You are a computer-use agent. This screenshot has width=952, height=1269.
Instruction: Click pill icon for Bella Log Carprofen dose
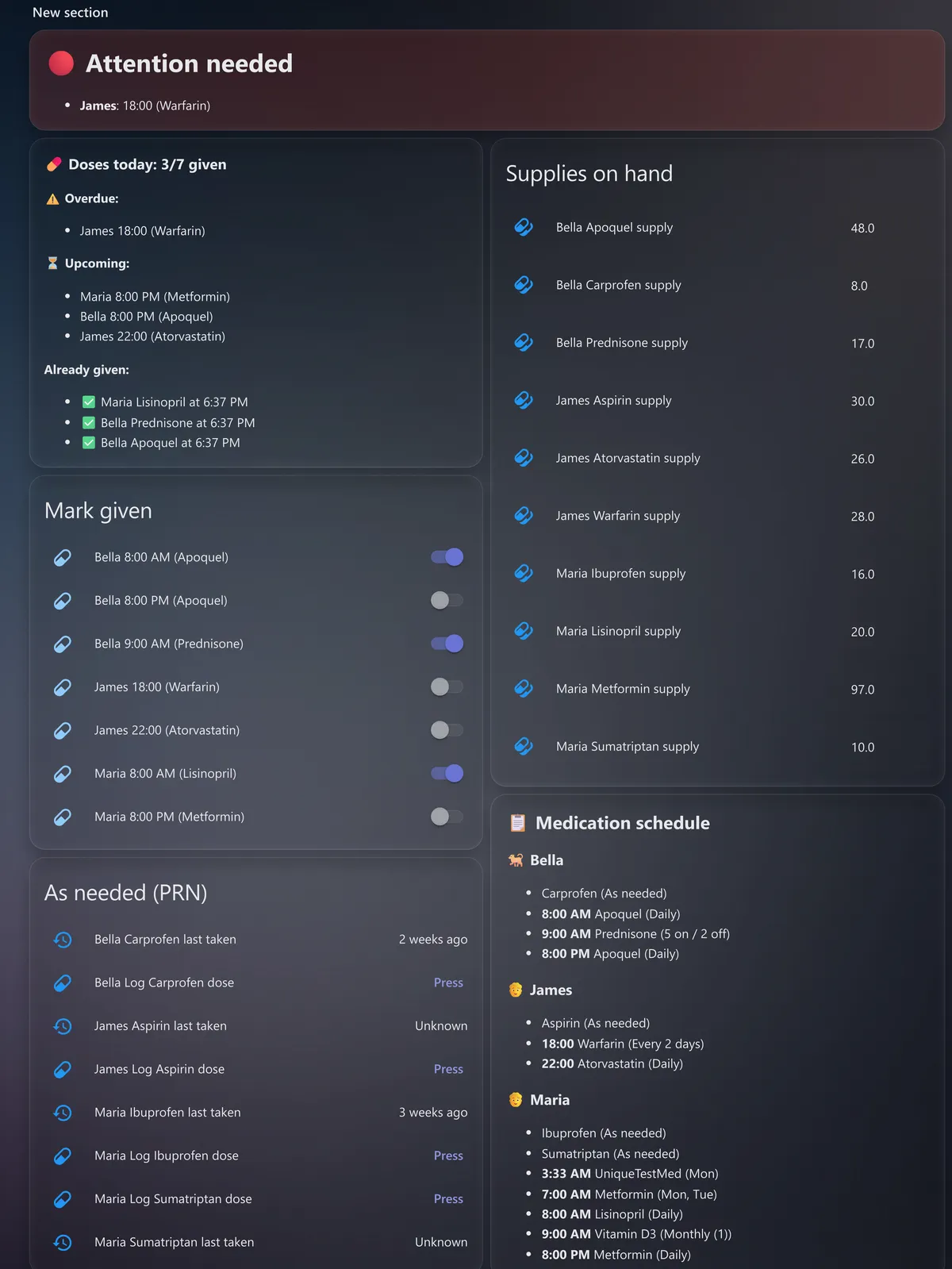(x=63, y=983)
